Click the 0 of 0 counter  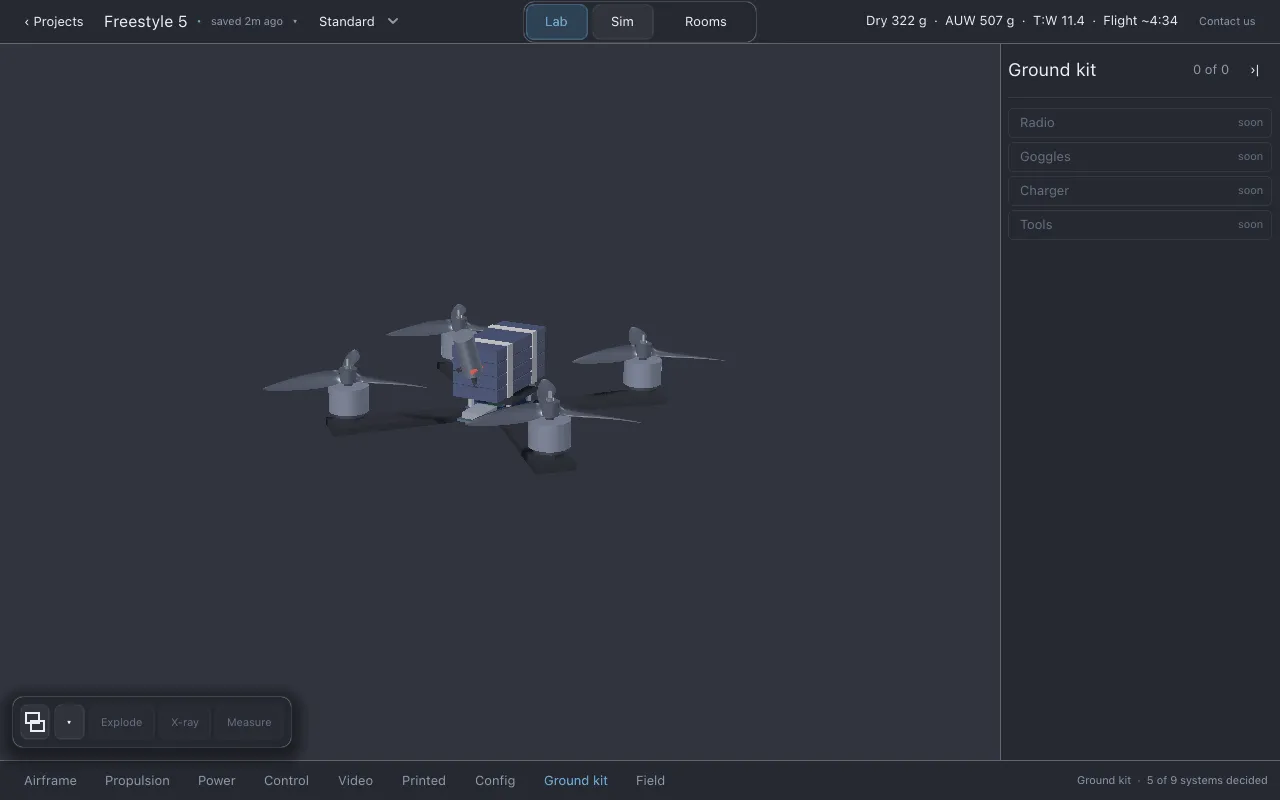click(1211, 70)
